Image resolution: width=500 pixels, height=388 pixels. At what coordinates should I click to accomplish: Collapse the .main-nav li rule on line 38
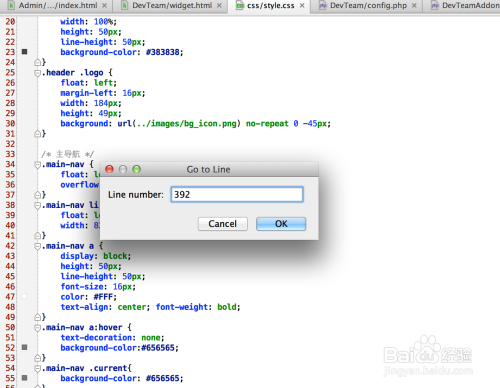pyautogui.click(x=38, y=205)
